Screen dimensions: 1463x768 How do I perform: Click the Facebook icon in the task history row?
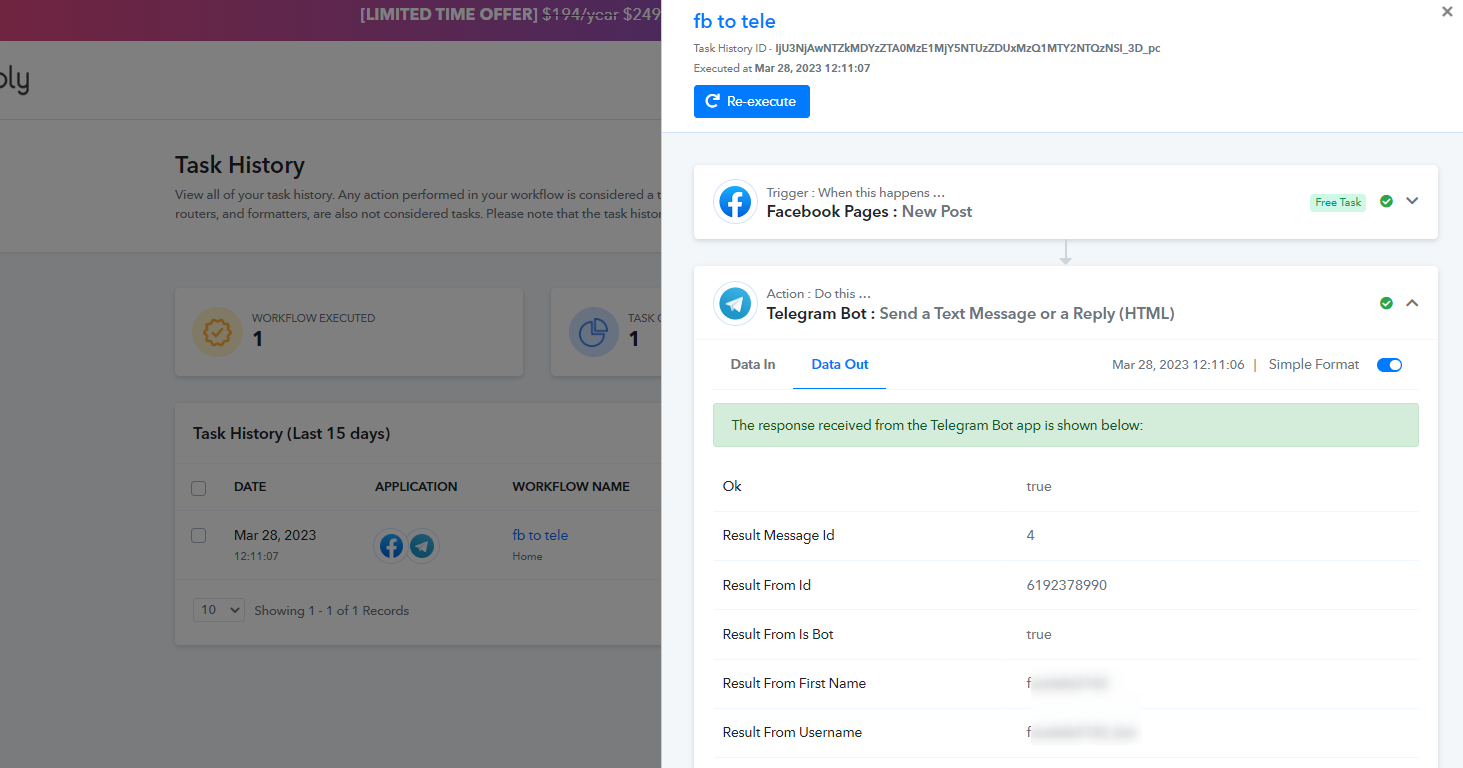392,545
